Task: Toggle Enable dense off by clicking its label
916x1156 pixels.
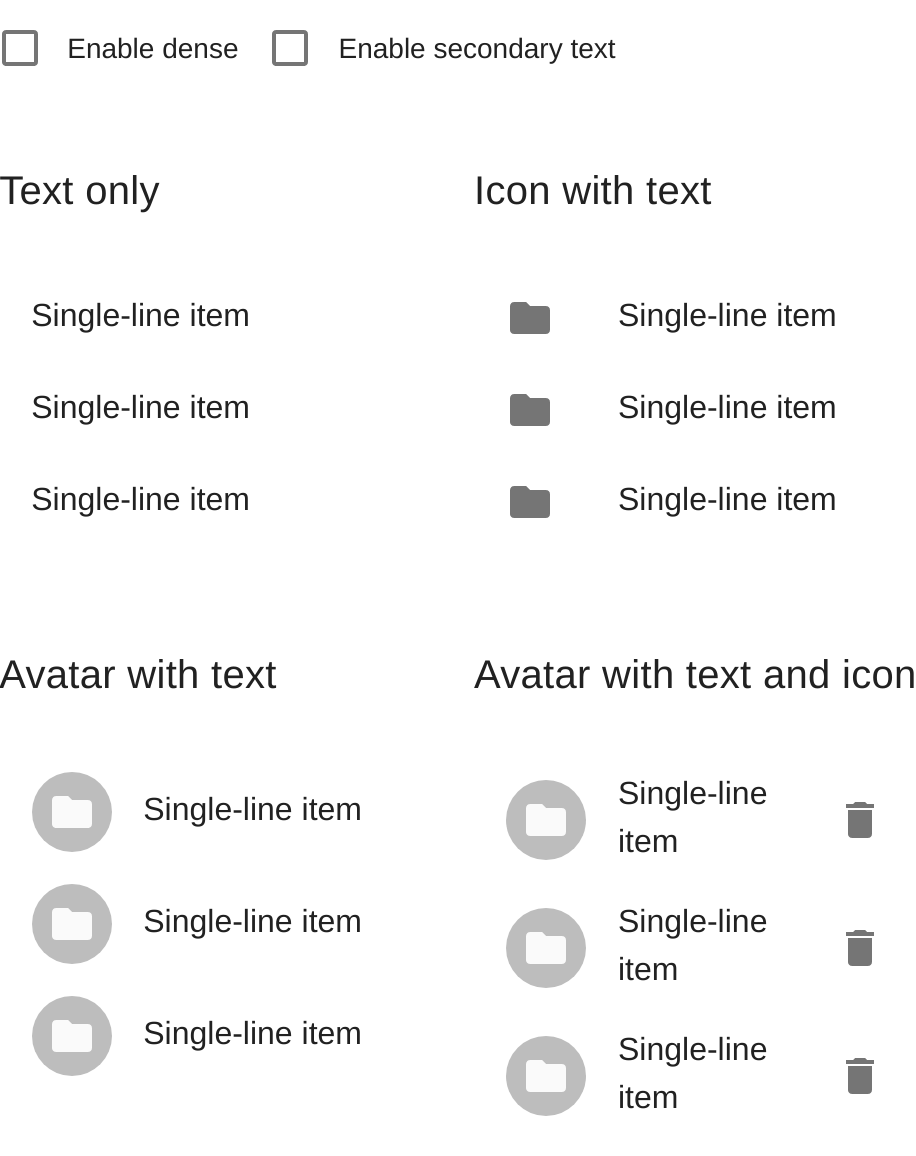Action: (152, 48)
